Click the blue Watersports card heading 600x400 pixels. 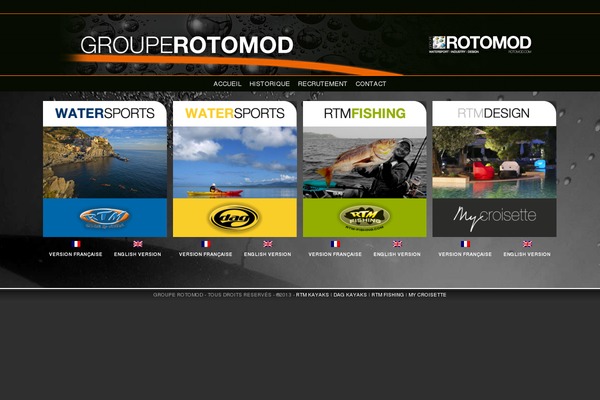[104, 113]
